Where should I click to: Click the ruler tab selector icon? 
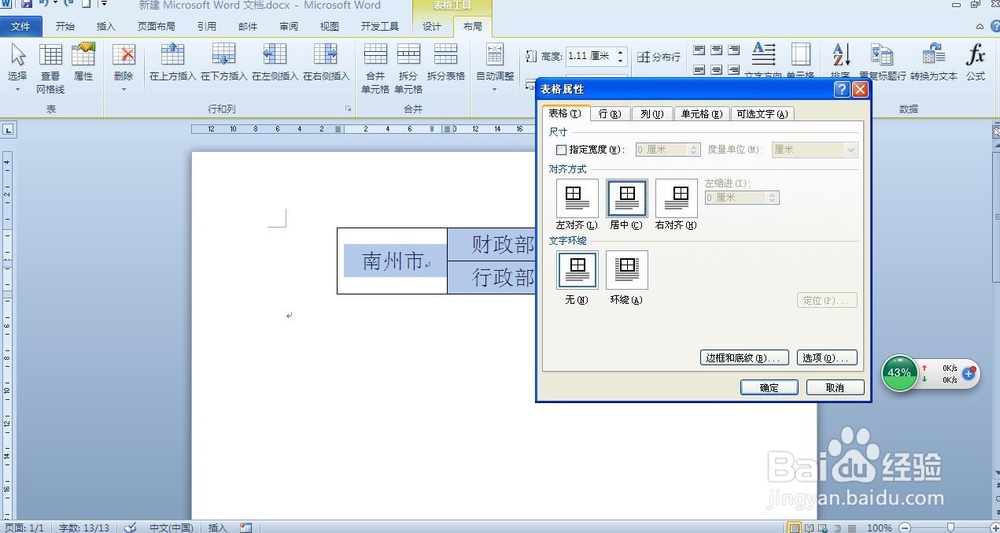coord(8,129)
